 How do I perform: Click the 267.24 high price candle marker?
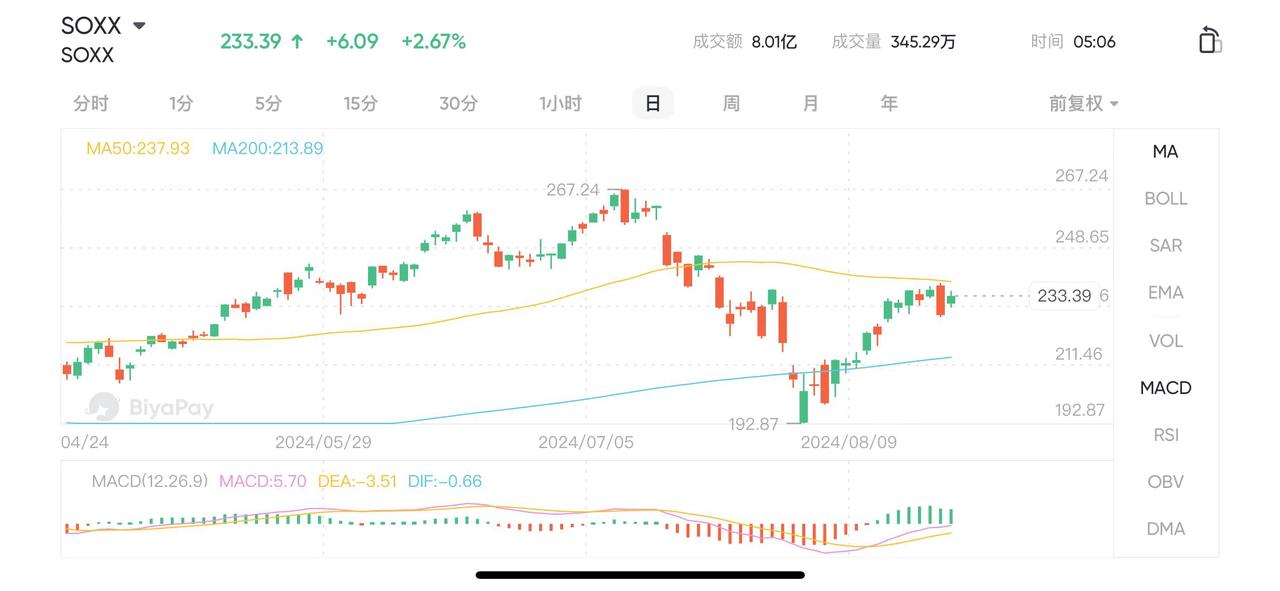[x=572, y=190]
